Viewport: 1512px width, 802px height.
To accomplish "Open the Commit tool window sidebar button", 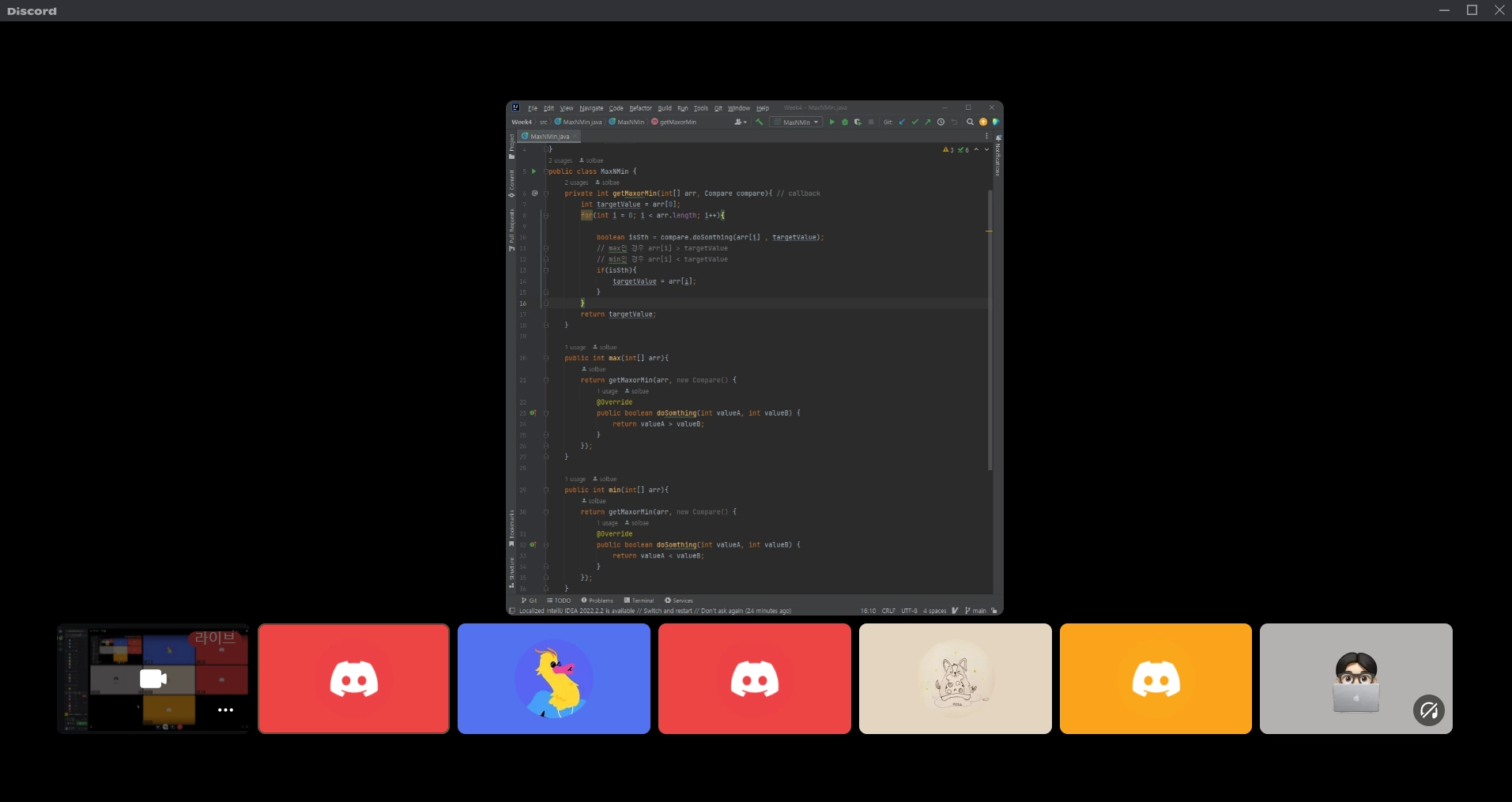I will 511,183.
